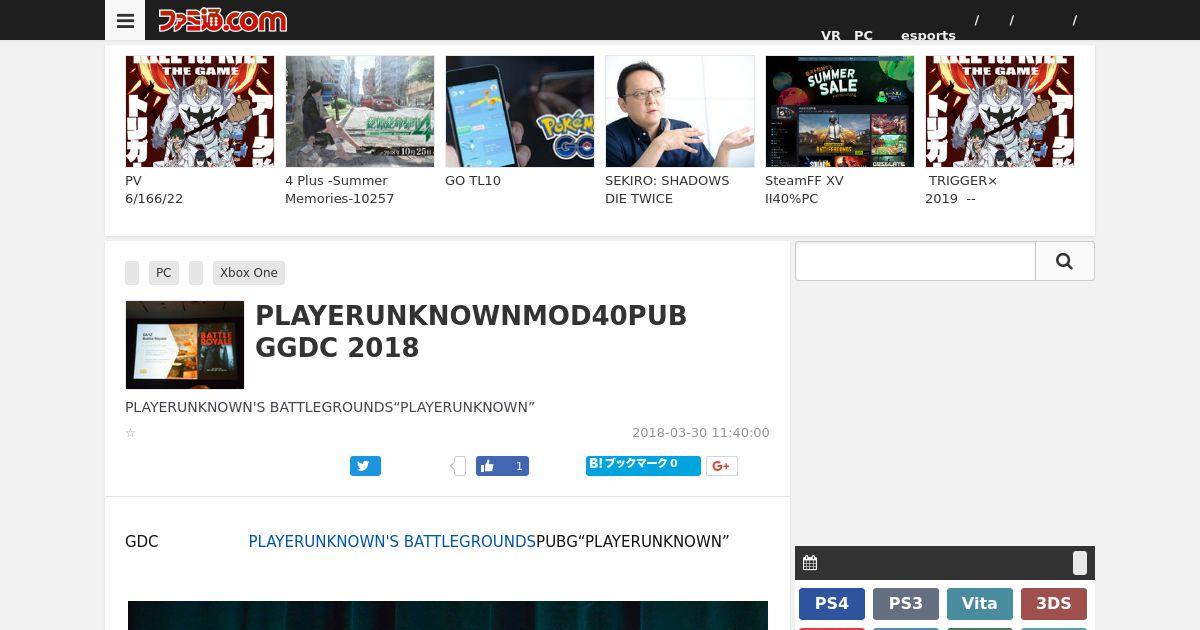The height and width of the screenshot is (630, 1200).
Task: Share article via Twitter icon
Action: pos(365,466)
